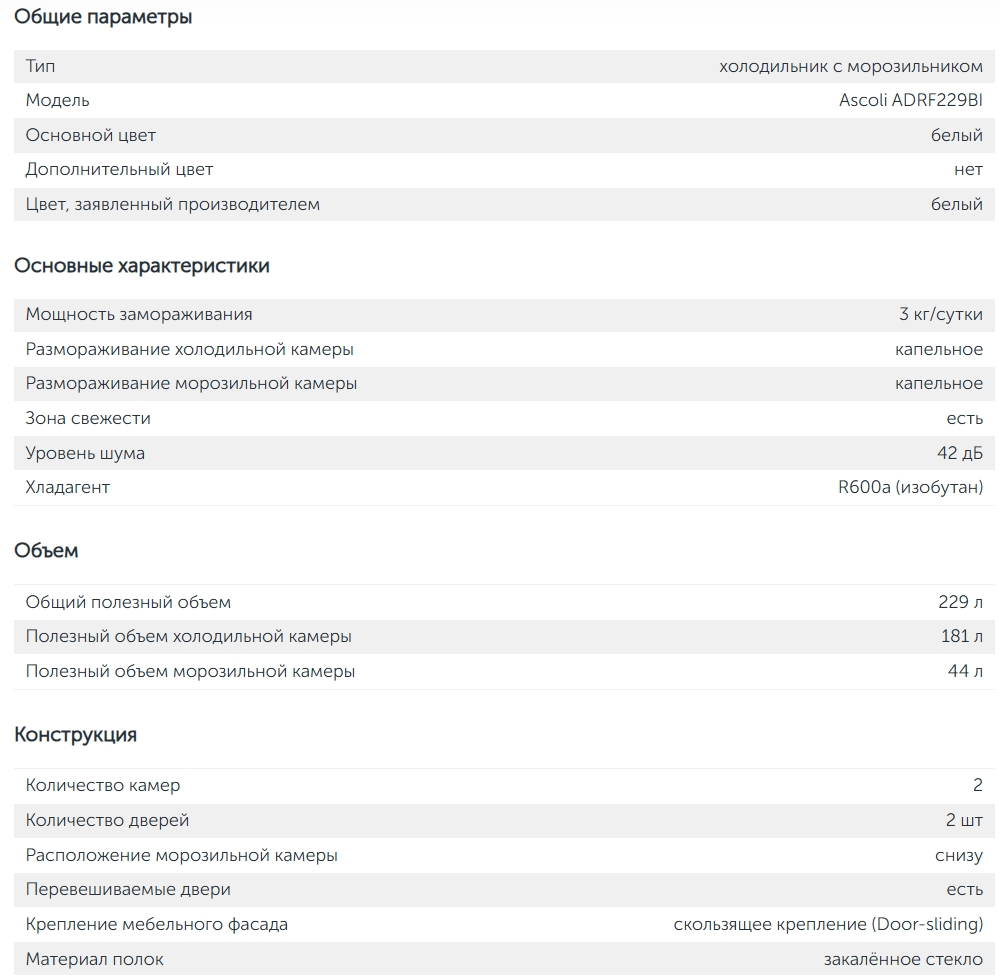
Task: Click the "Дополнительный цвет" row label
Action: coord(119,170)
